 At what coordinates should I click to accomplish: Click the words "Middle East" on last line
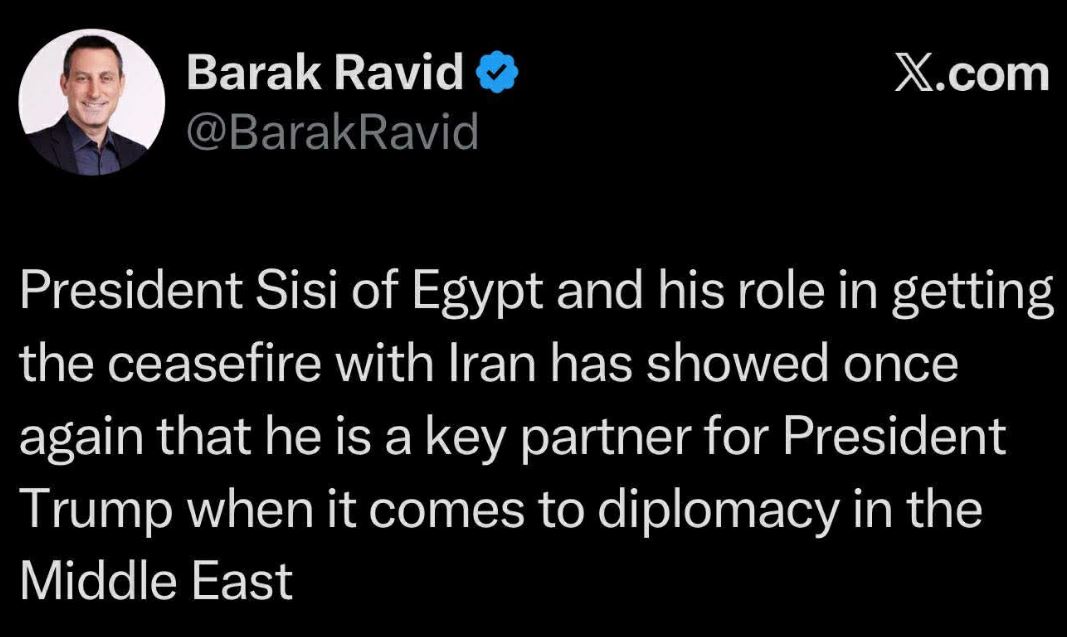click(x=156, y=581)
